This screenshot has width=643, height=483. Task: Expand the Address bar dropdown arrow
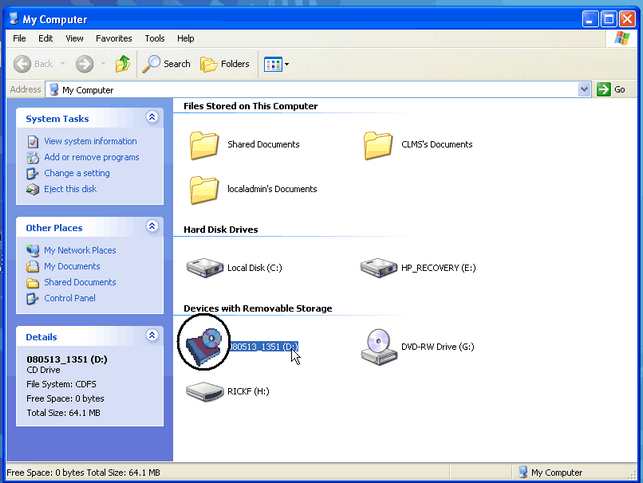(584, 90)
